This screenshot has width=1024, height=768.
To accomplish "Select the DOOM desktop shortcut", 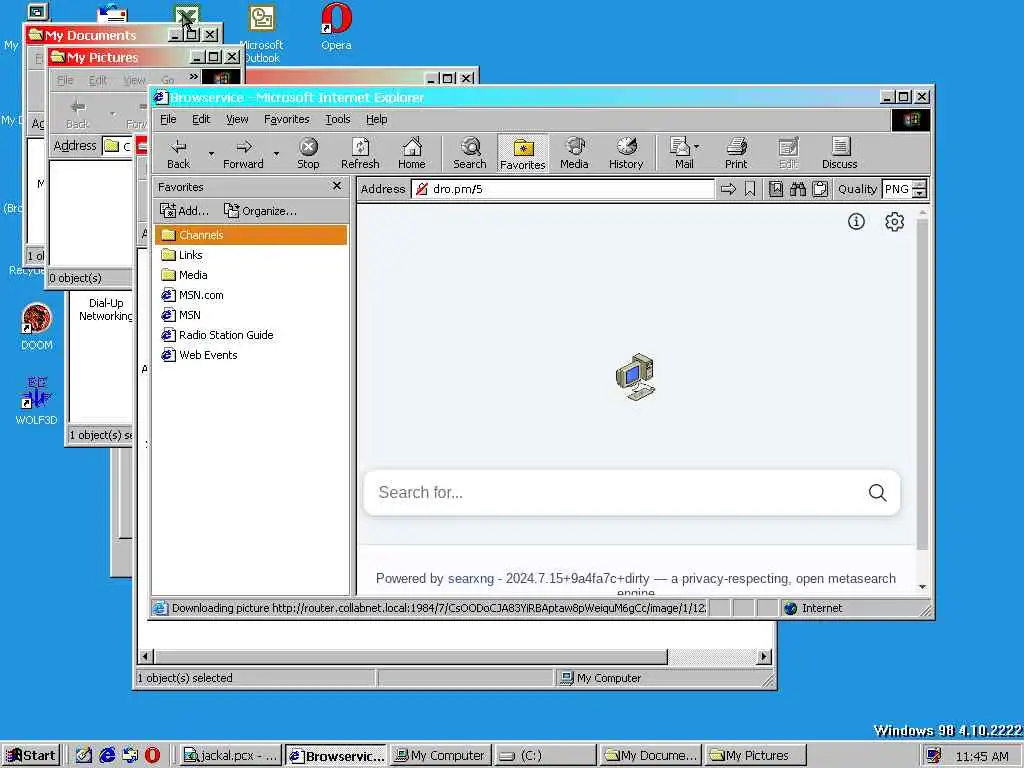I will click(37, 327).
